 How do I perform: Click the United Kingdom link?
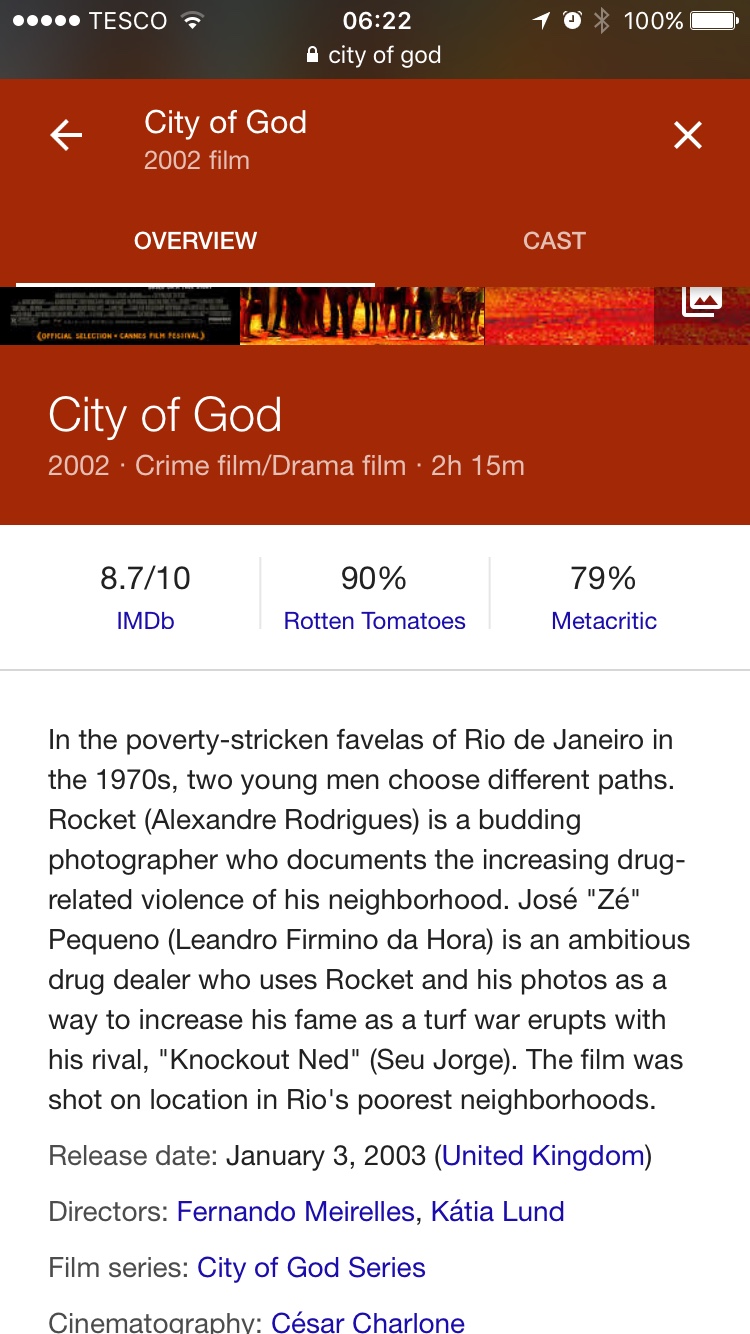[543, 1156]
